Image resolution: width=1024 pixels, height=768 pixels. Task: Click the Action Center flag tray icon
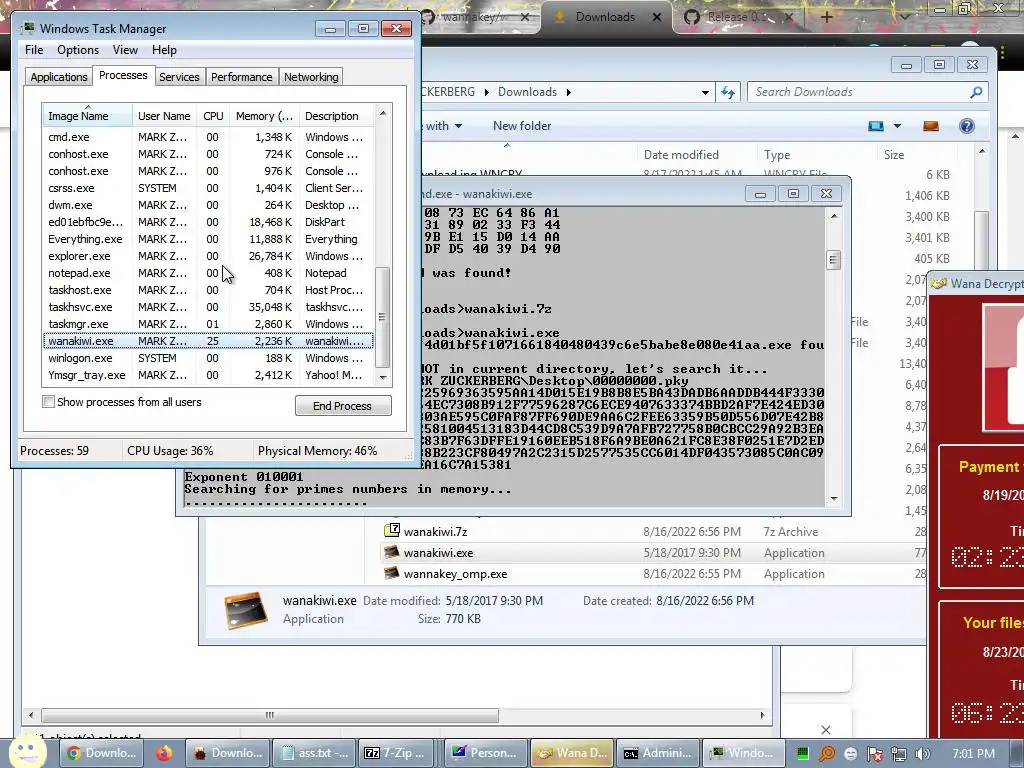pos(874,754)
